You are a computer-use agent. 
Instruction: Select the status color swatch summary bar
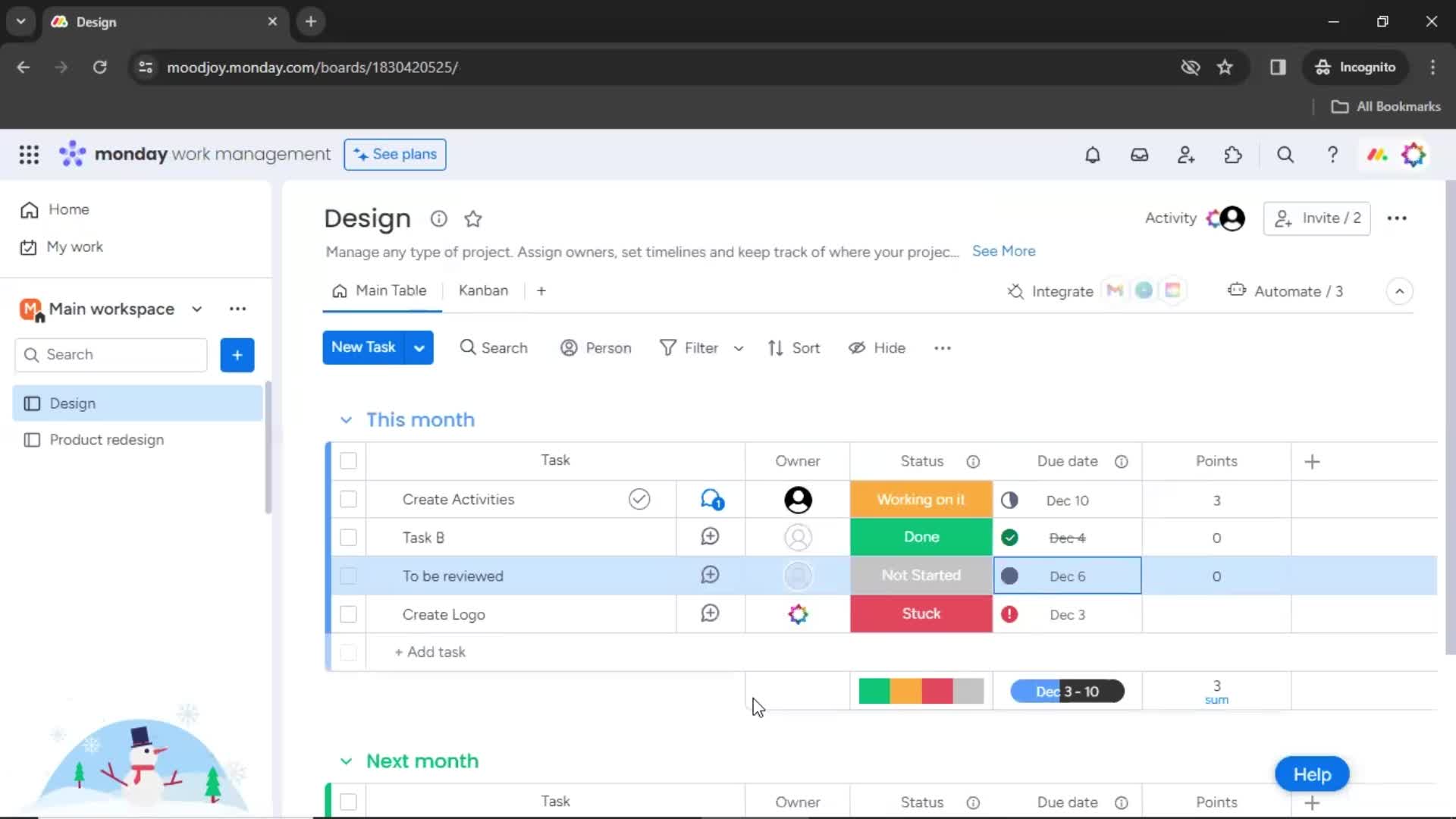tap(921, 691)
